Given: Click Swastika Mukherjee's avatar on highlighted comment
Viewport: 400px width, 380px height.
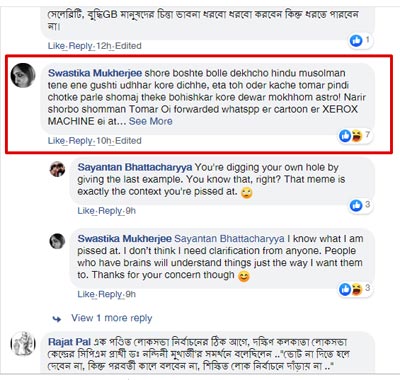Looking at the screenshot, I should point(23,75).
